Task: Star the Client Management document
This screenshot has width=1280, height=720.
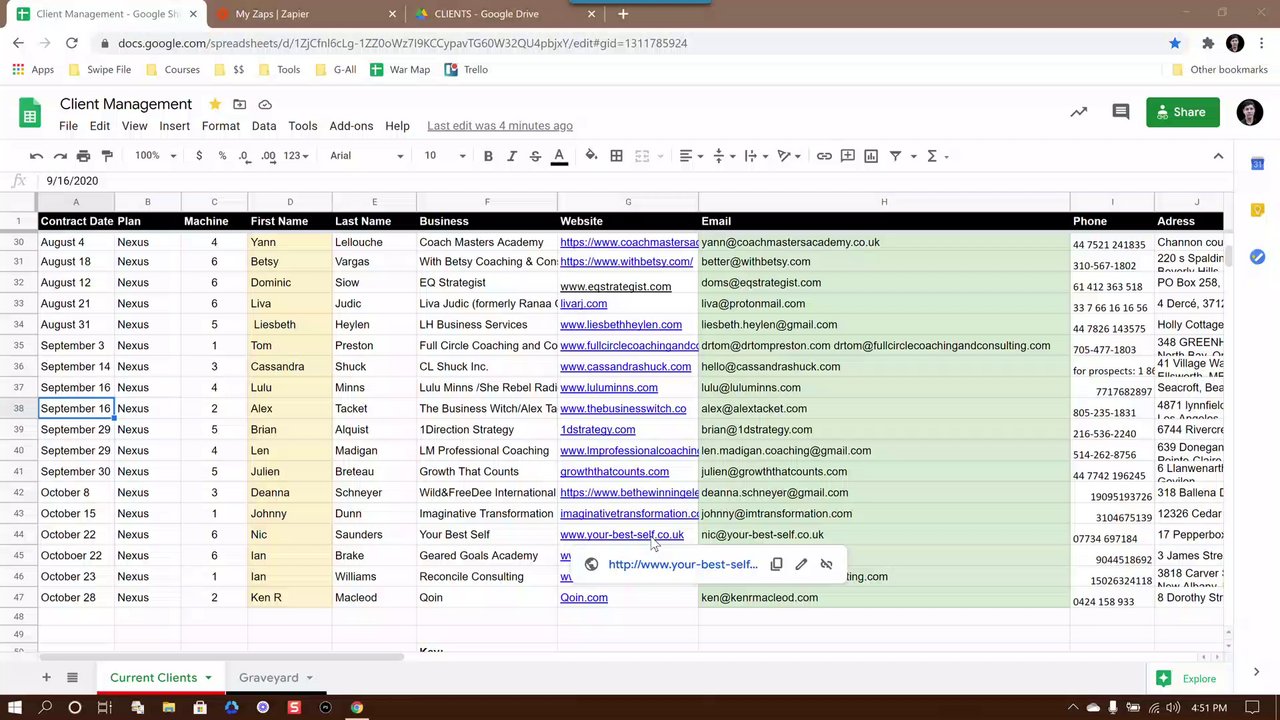Action: coord(215,104)
